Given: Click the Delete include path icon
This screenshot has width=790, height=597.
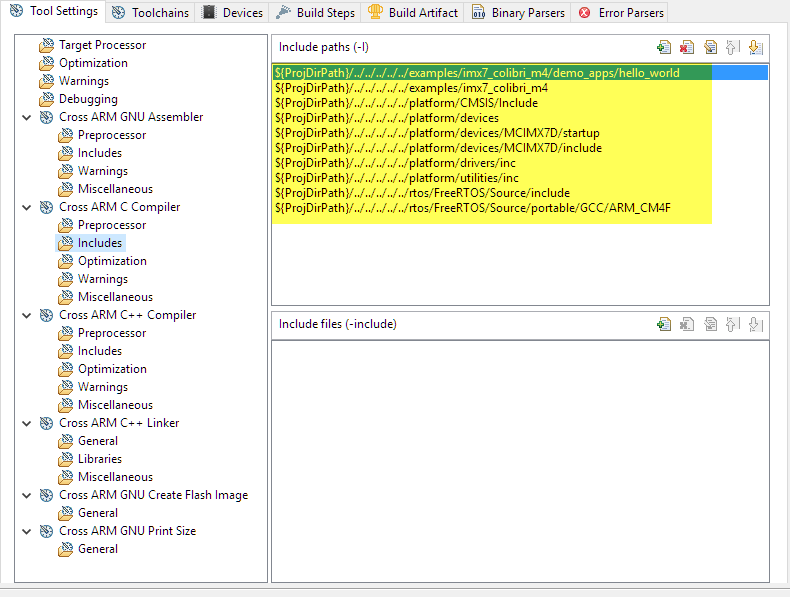Looking at the screenshot, I should click(x=687, y=47).
